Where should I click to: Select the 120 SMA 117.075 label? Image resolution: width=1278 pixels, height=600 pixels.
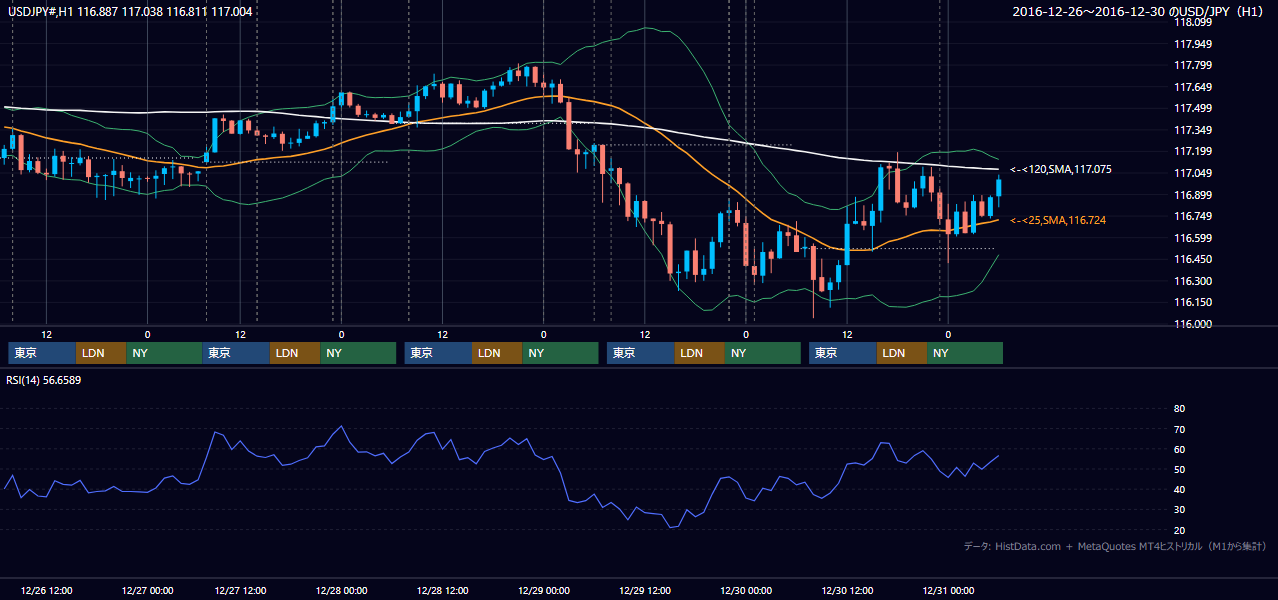pyautogui.click(x=1061, y=170)
